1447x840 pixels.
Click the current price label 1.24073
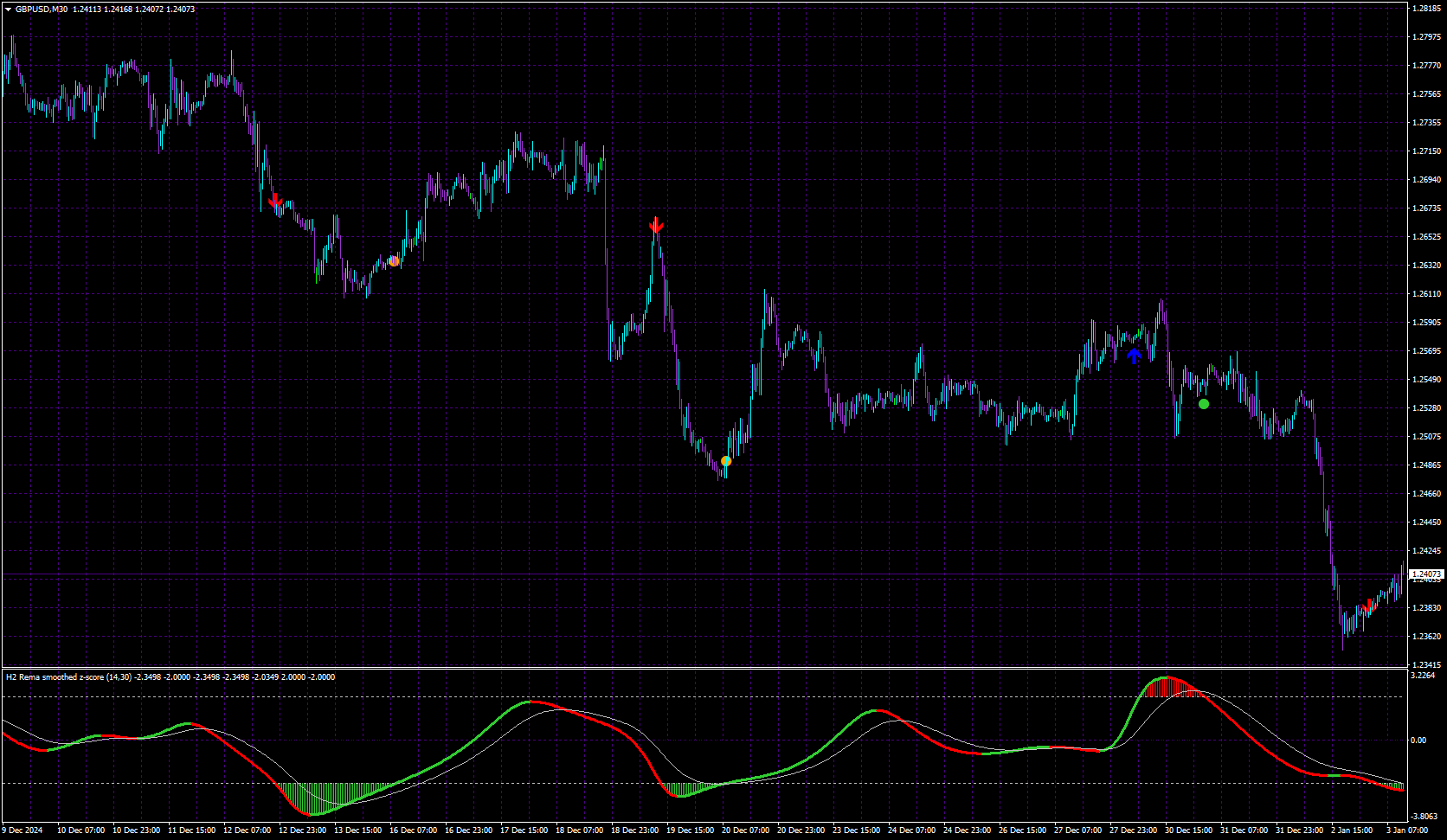click(1426, 574)
